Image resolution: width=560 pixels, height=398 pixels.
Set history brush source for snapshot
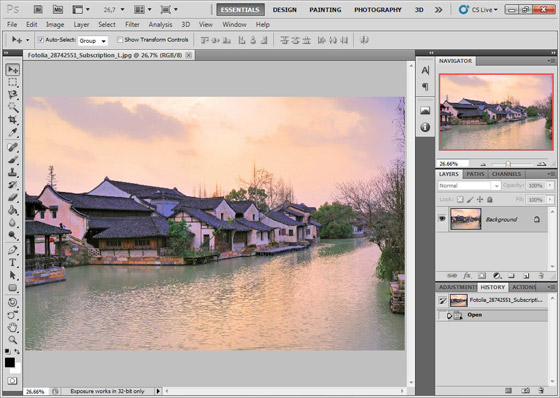442,300
